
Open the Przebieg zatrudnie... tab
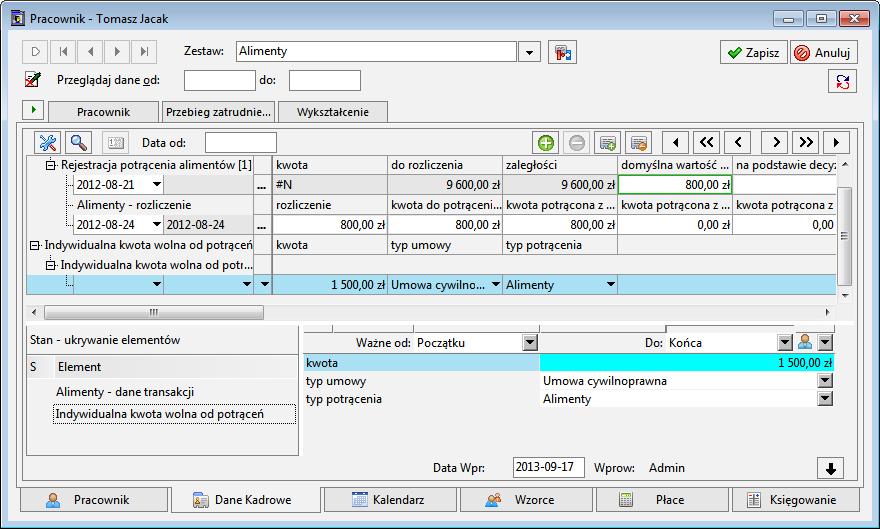point(218,112)
